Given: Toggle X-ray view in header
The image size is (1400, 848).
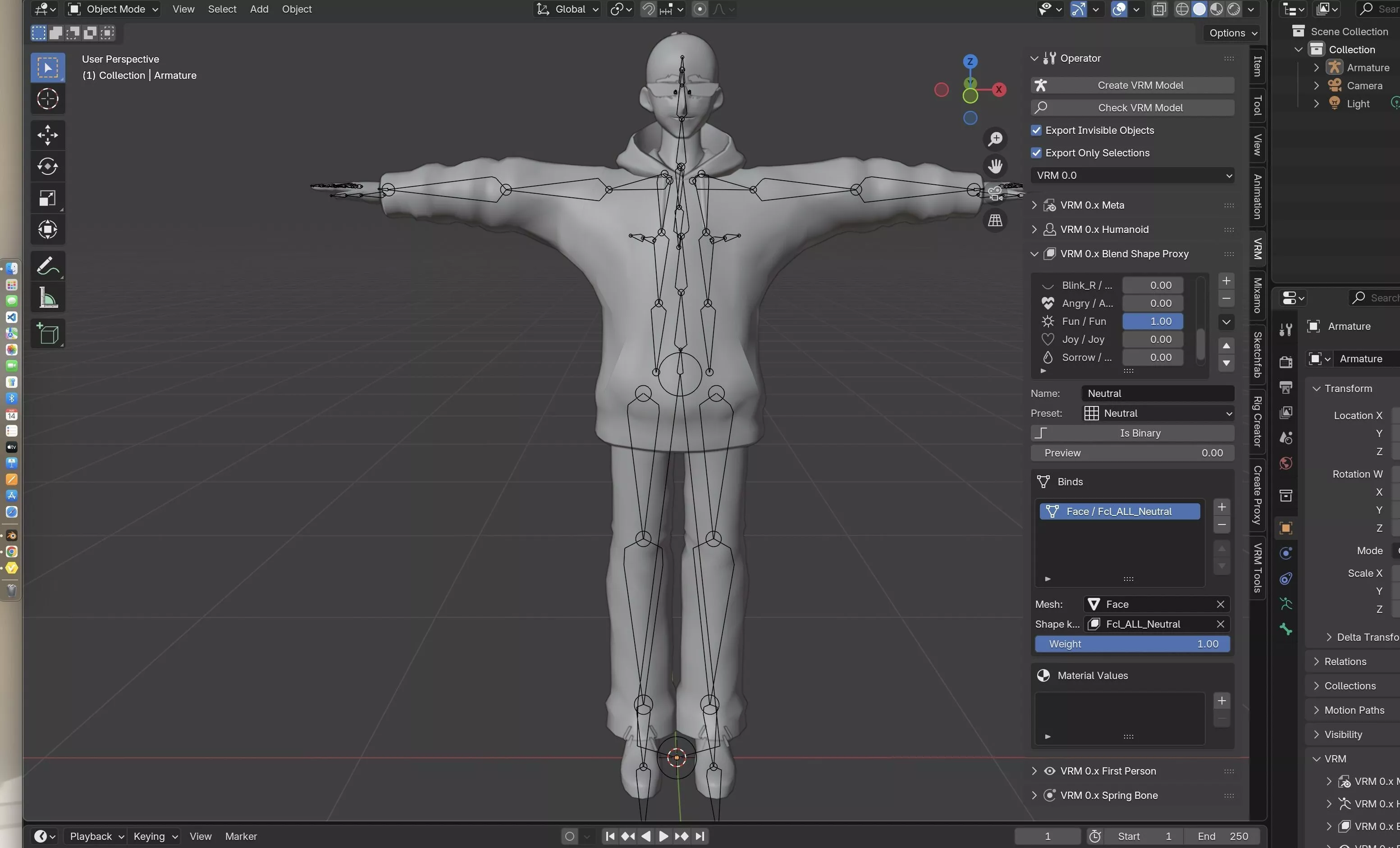Looking at the screenshot, I should pyautogui.click(x=1159, y=9).
